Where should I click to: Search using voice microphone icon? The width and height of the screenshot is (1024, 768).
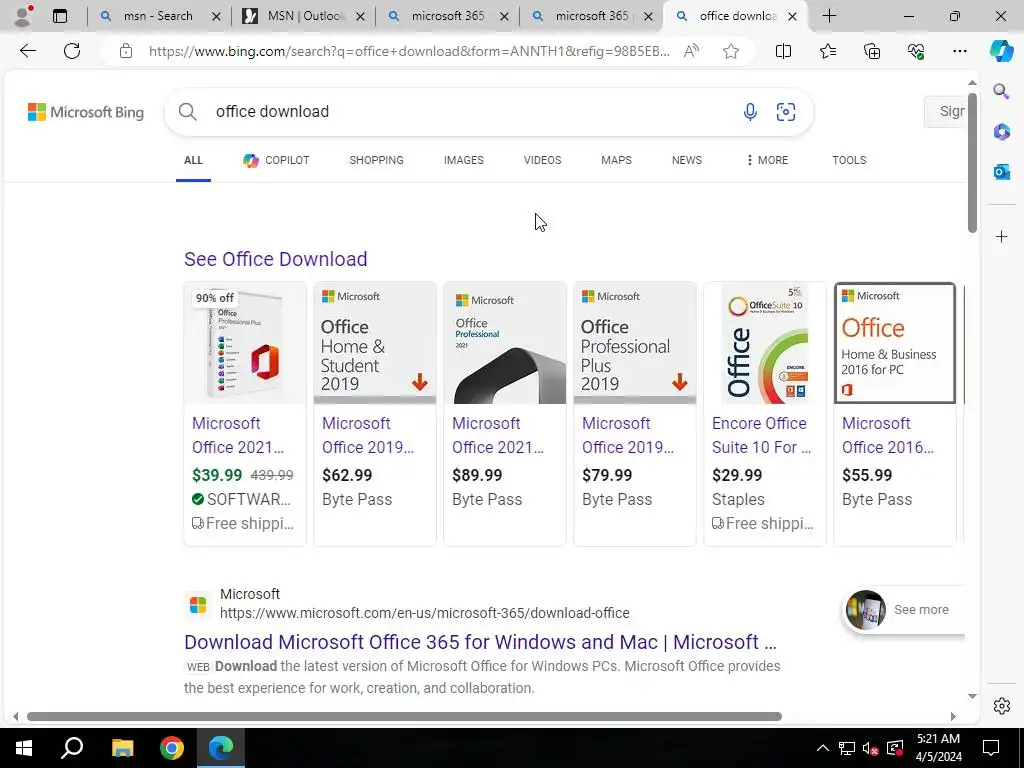point(750,112)
